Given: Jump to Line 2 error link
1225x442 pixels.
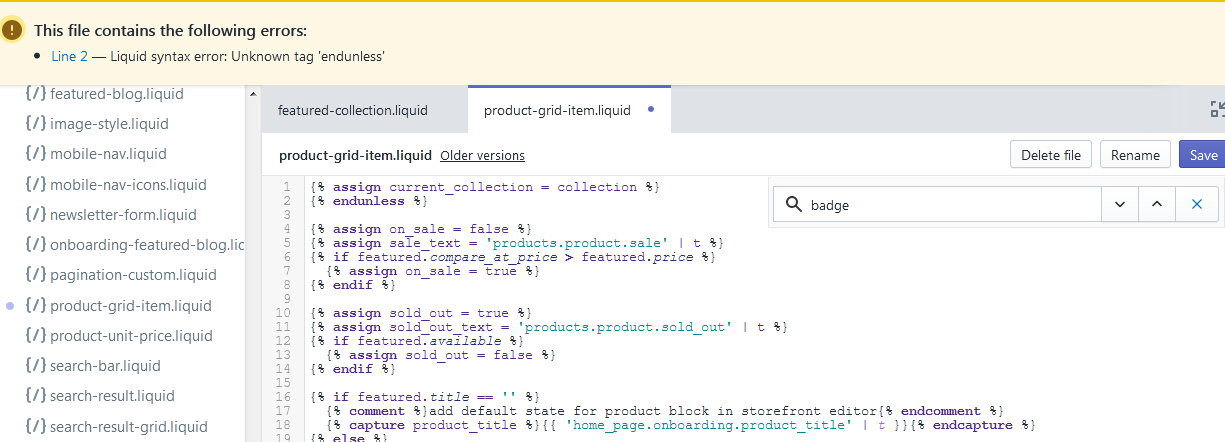Looking at the screenshot, I should point(70,57).
